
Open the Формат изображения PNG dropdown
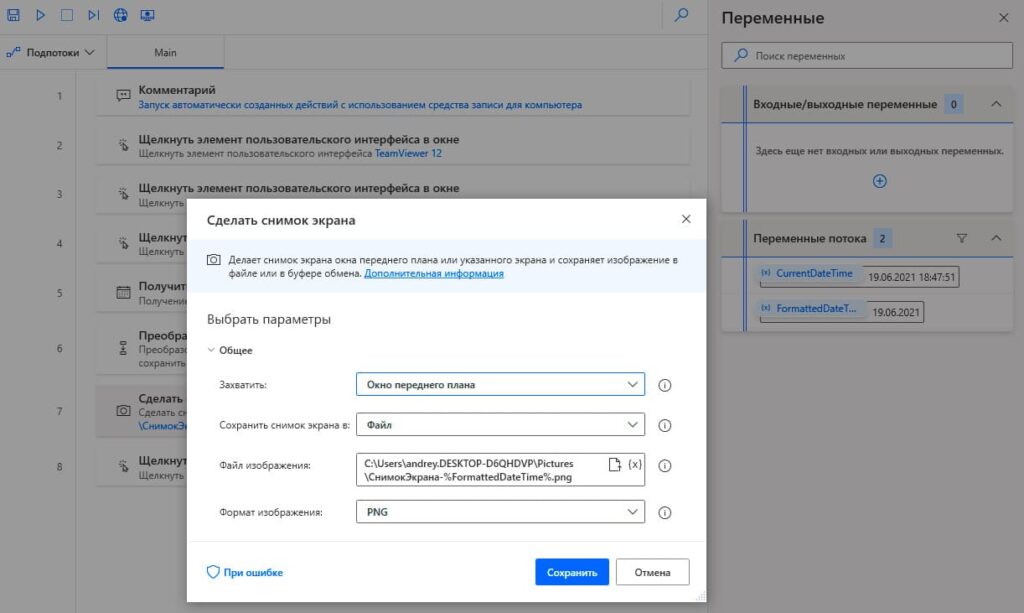[x=500, y=512]
